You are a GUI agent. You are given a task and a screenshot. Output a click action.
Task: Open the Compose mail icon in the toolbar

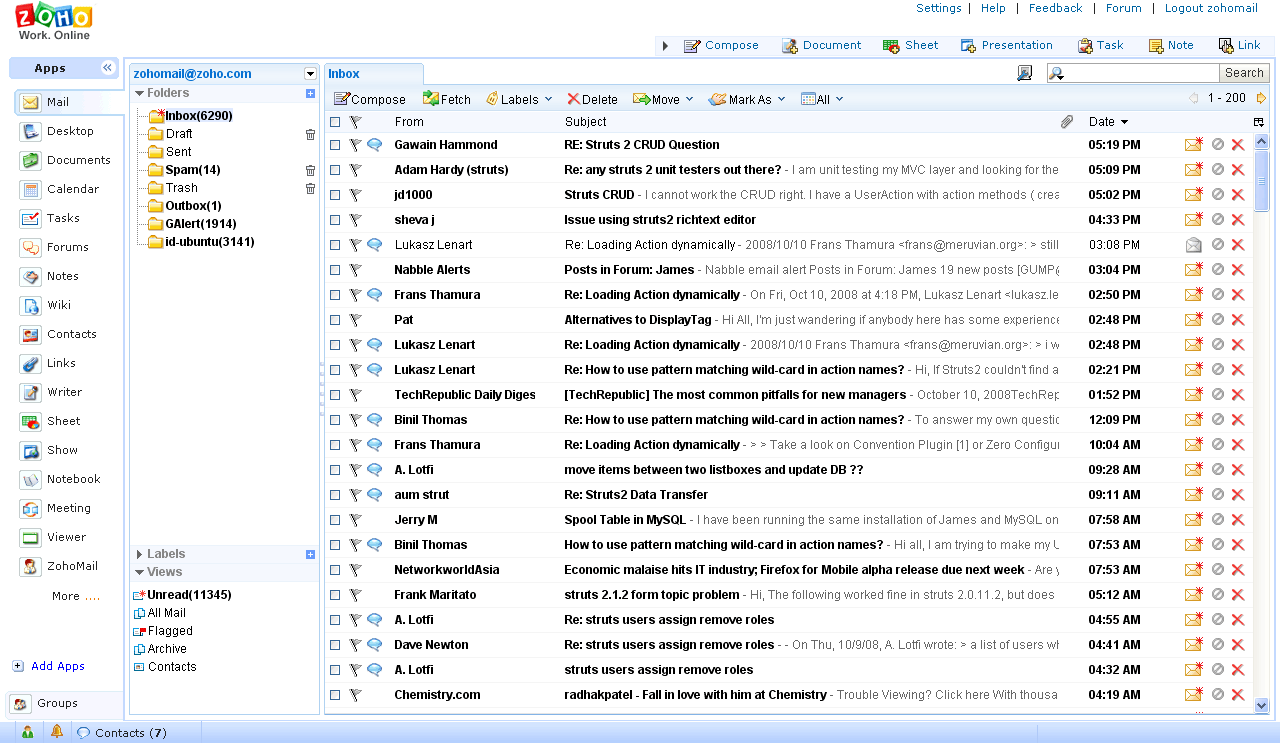pyautogui.click(x=369, y=99)
